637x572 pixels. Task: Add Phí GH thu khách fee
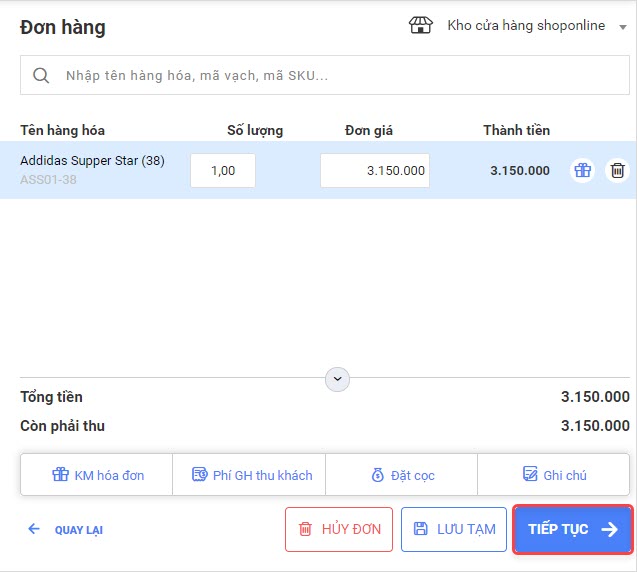click(250, 475)
